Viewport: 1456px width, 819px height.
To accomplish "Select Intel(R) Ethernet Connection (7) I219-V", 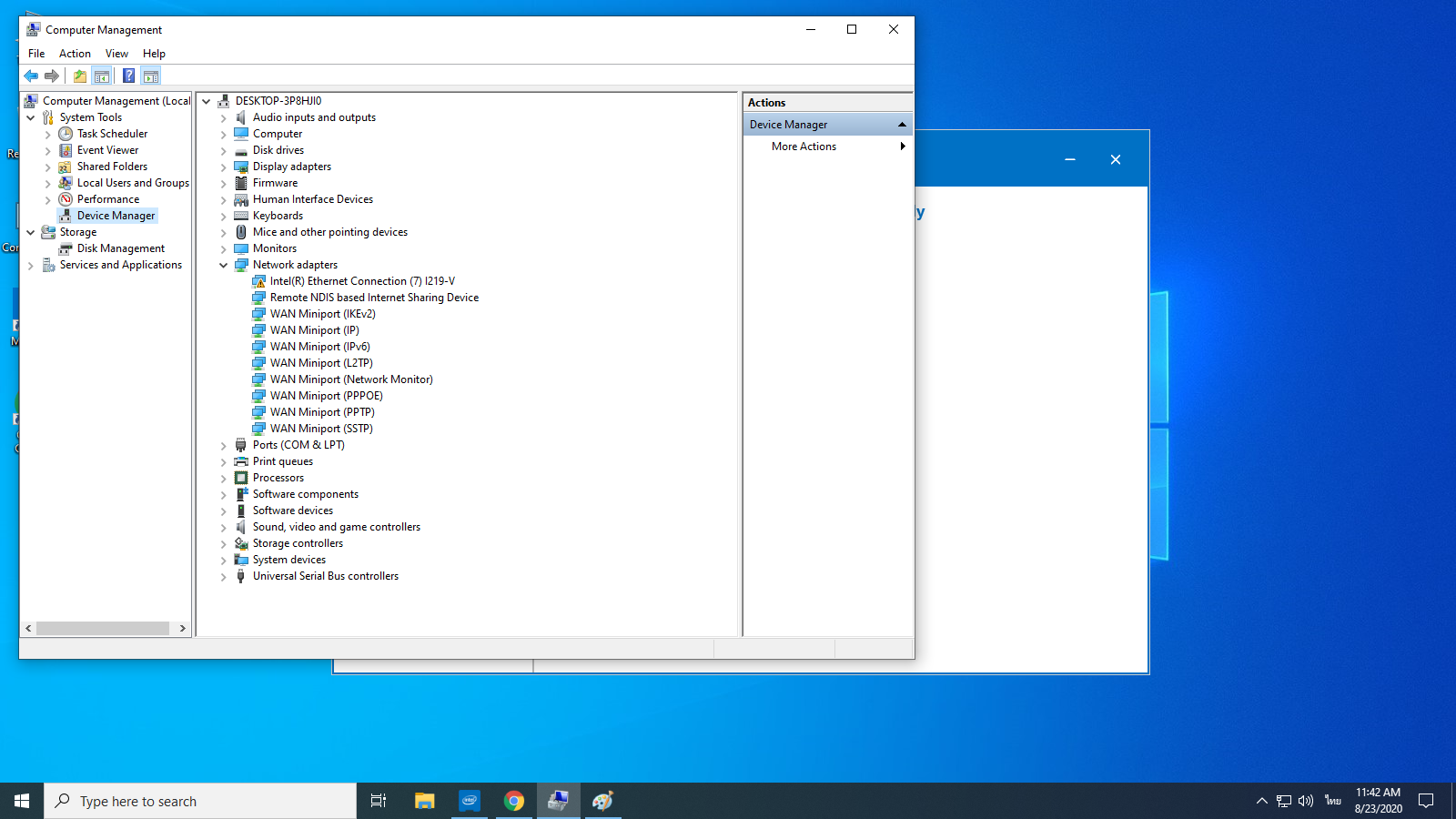I will pos(361,281).
